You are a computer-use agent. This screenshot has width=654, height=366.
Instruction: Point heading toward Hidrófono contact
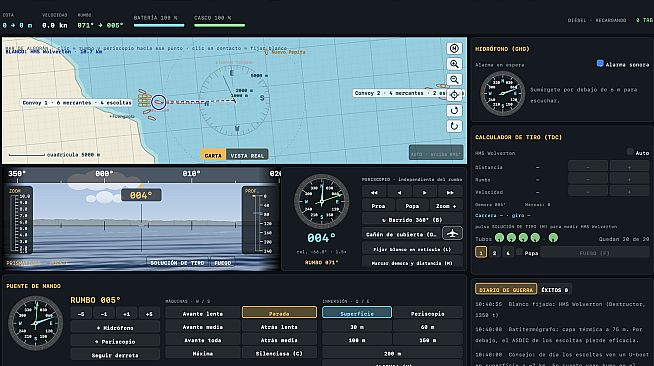click(x=115, y=328)
